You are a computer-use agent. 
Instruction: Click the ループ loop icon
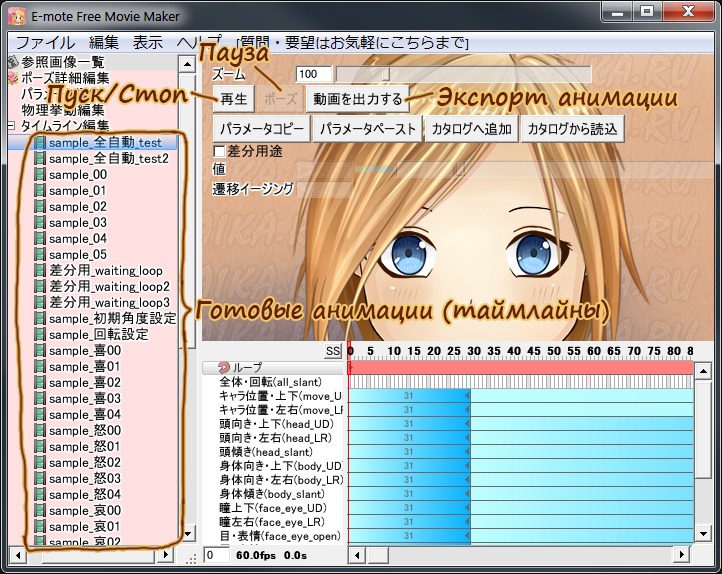[223, 367]
